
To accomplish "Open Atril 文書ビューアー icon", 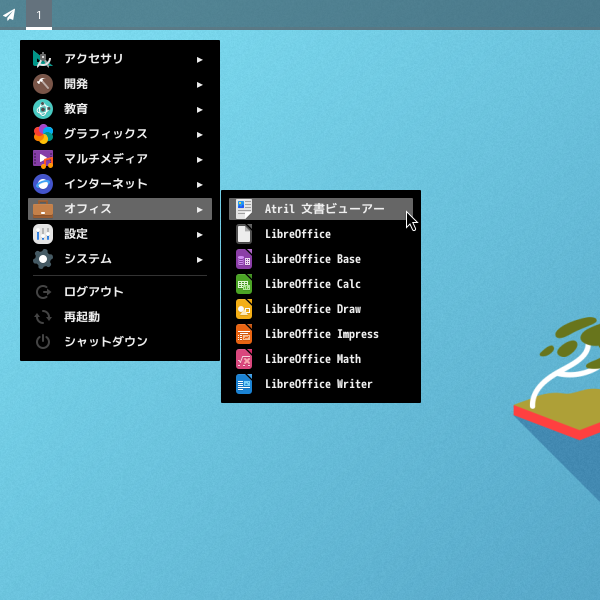I will pos(244,209).
